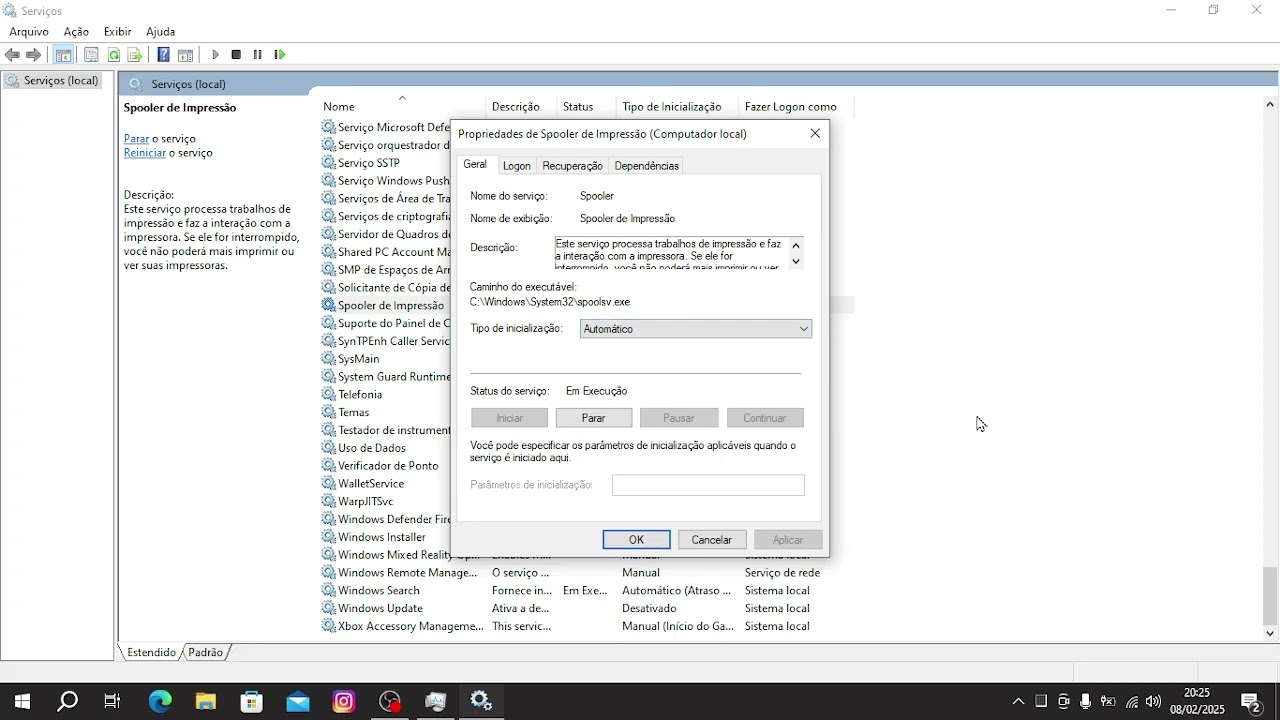Open the Mail app on the taskbar

click(297, 702)
